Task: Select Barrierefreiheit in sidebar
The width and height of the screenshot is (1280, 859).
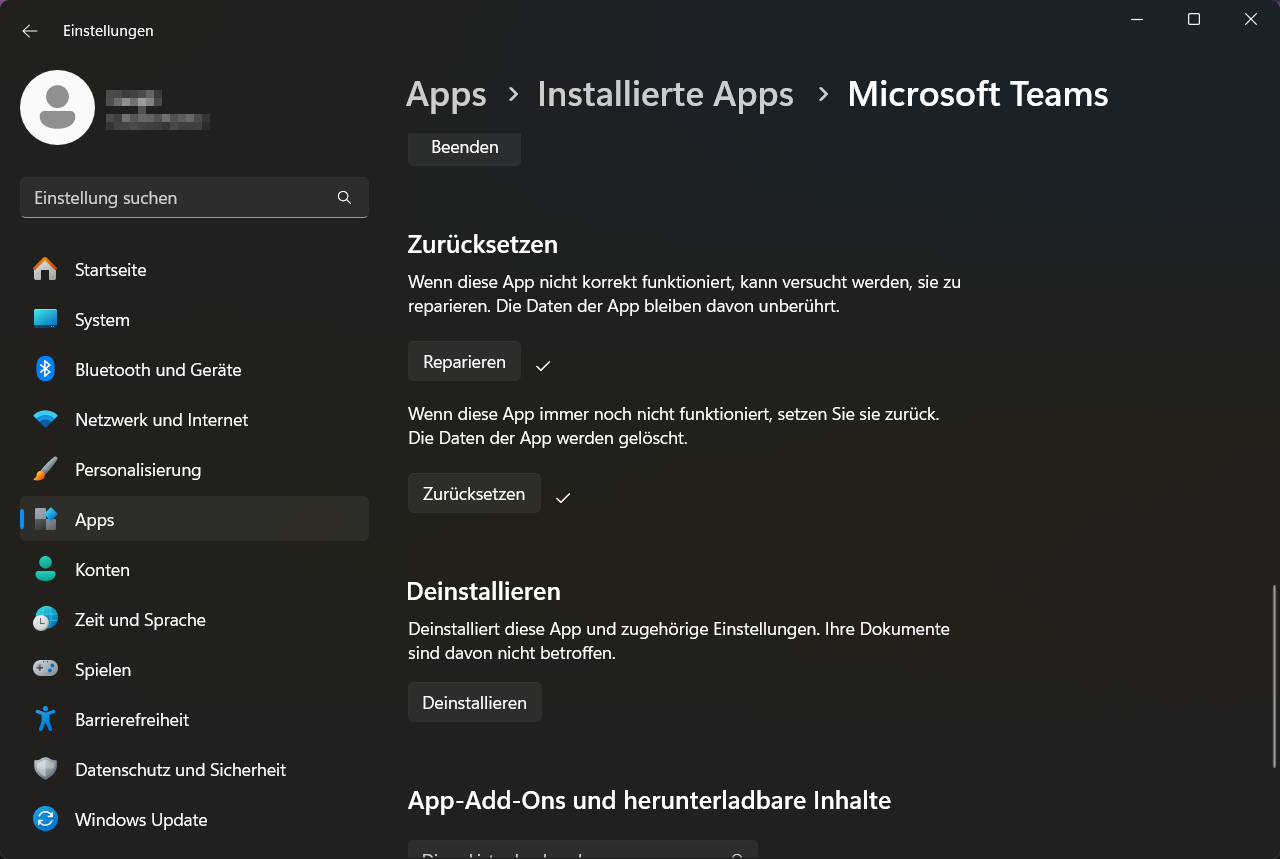Action: (194, 720)
